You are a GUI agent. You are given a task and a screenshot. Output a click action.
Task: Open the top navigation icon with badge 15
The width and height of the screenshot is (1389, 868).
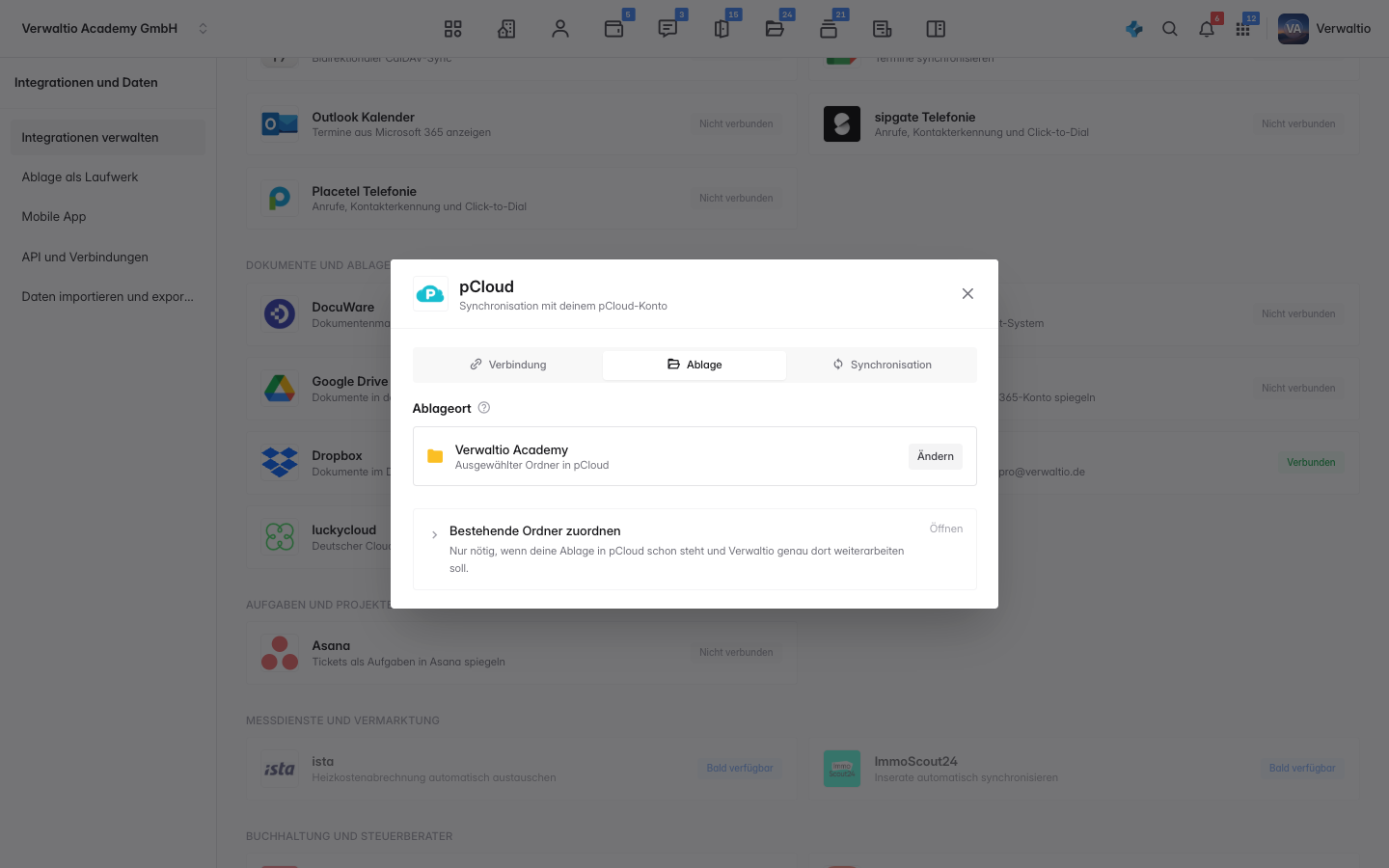tap(722, 29)
